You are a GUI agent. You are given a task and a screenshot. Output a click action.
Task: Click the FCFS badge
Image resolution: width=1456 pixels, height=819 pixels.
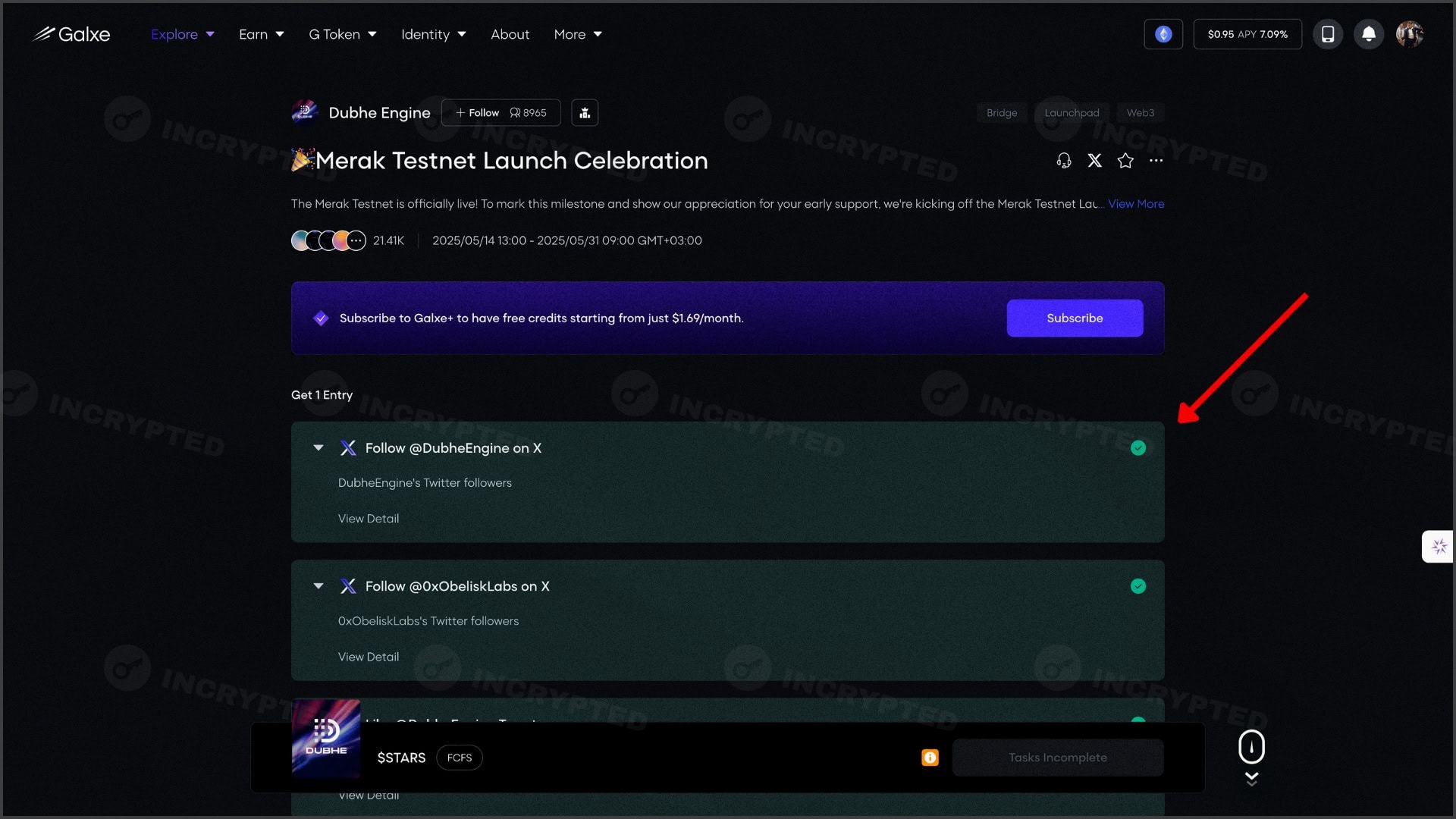(460, 758)
